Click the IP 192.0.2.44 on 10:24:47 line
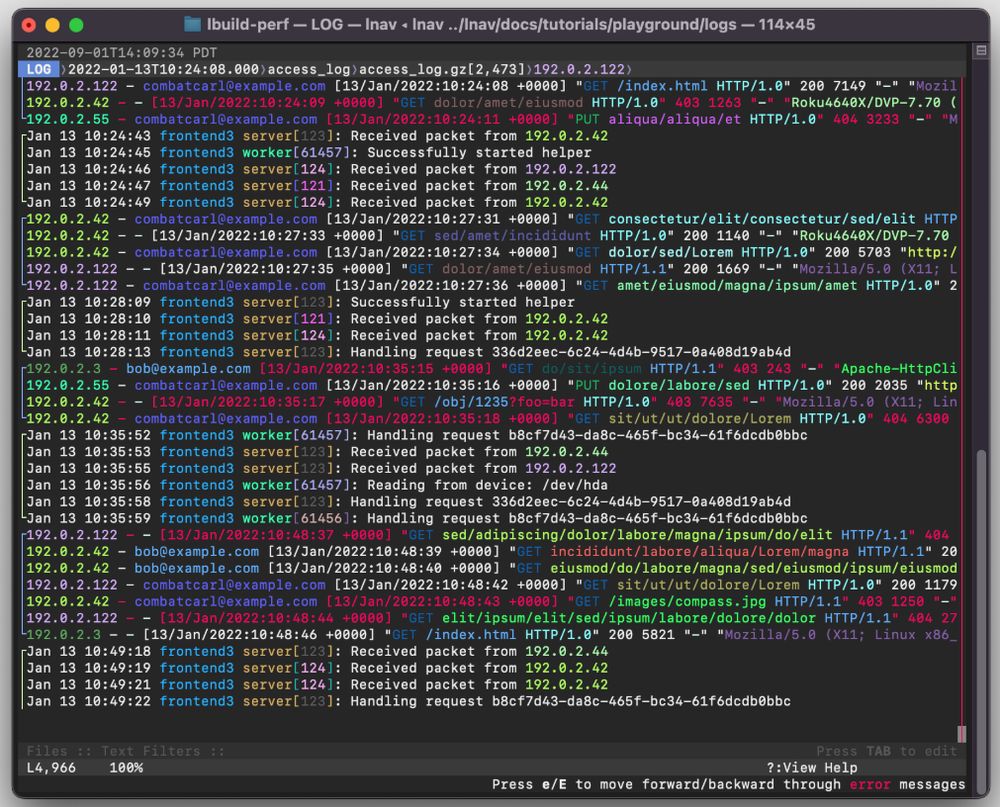The height and width of the screenshot is (807, 1000). (x=566, y=186)
